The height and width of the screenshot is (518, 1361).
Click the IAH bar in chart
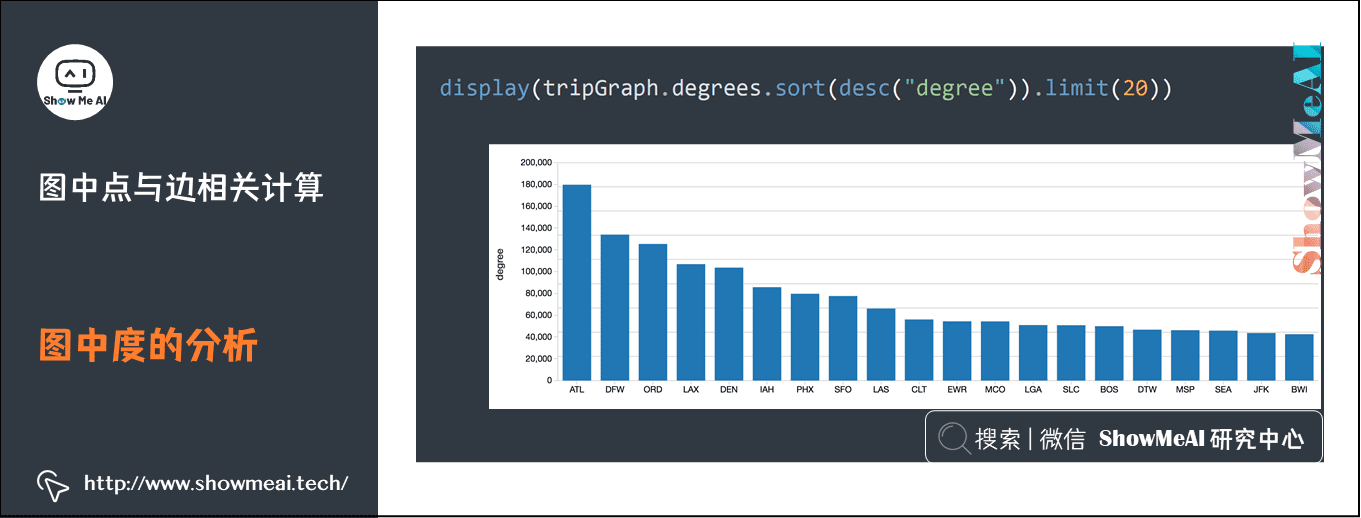(767, 333)
